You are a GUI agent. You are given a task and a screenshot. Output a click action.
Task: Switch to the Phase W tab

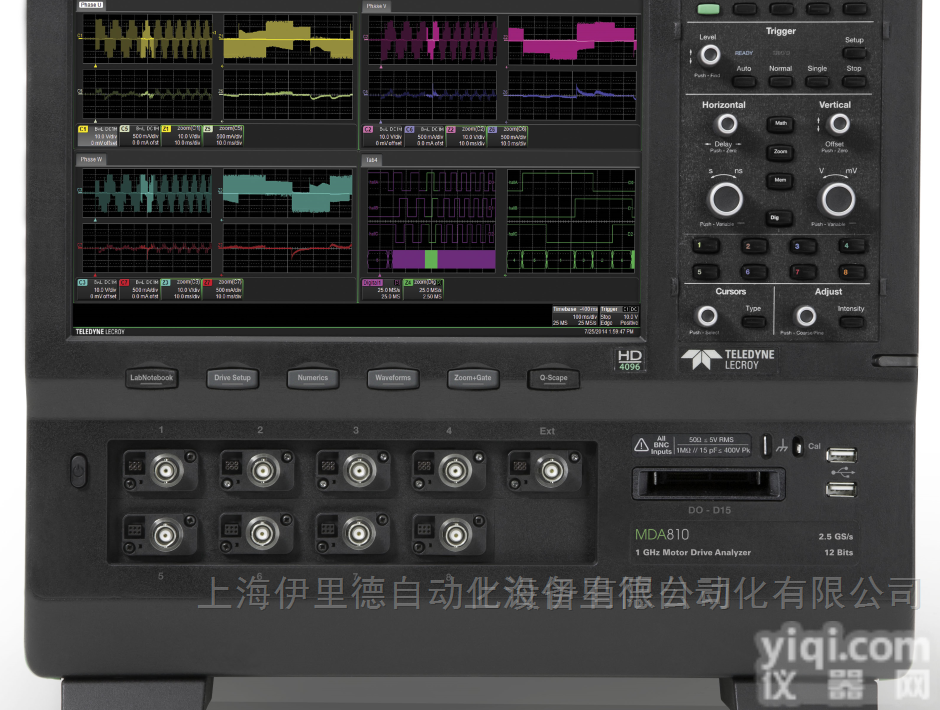92,159
